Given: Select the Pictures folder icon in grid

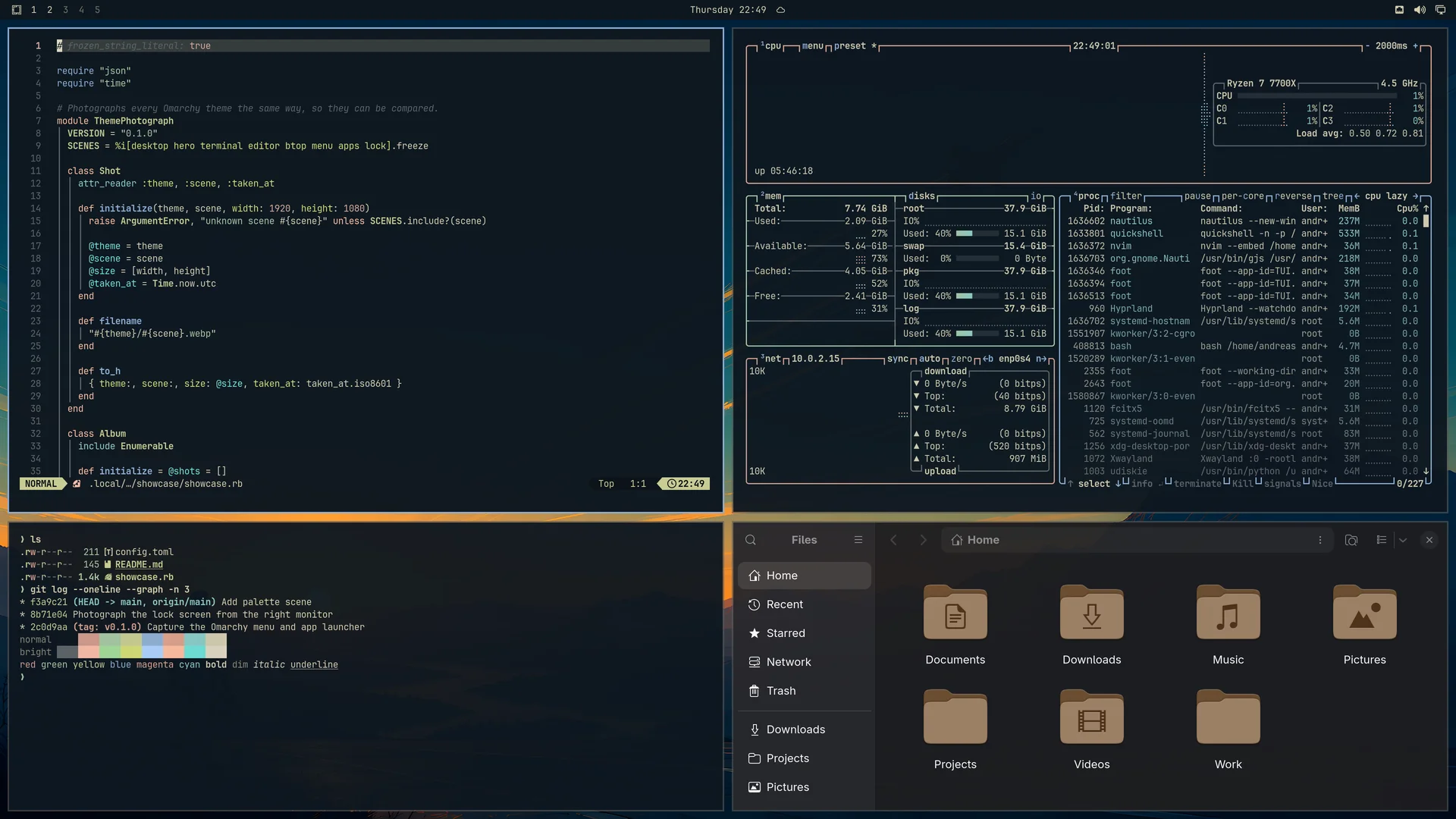Looking at the screenshot, I should click(1365, 613).
